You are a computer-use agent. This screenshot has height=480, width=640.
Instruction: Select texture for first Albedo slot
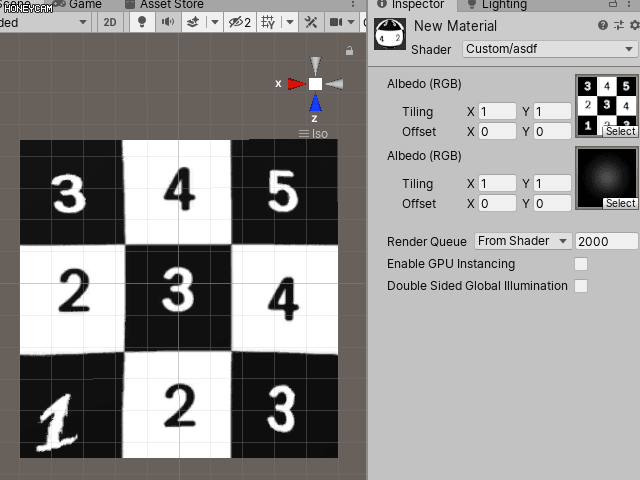(x=620, y=131)
